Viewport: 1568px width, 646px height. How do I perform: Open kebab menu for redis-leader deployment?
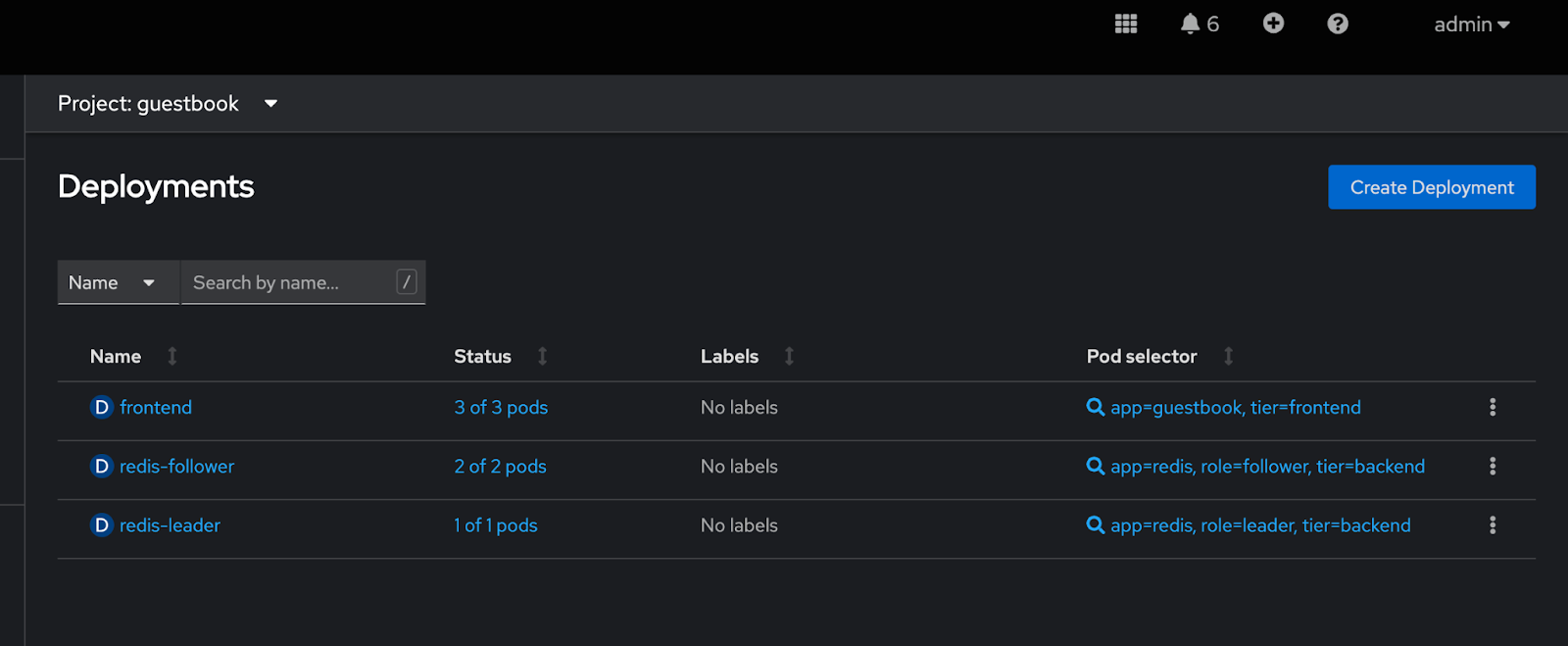point(1493,525)
